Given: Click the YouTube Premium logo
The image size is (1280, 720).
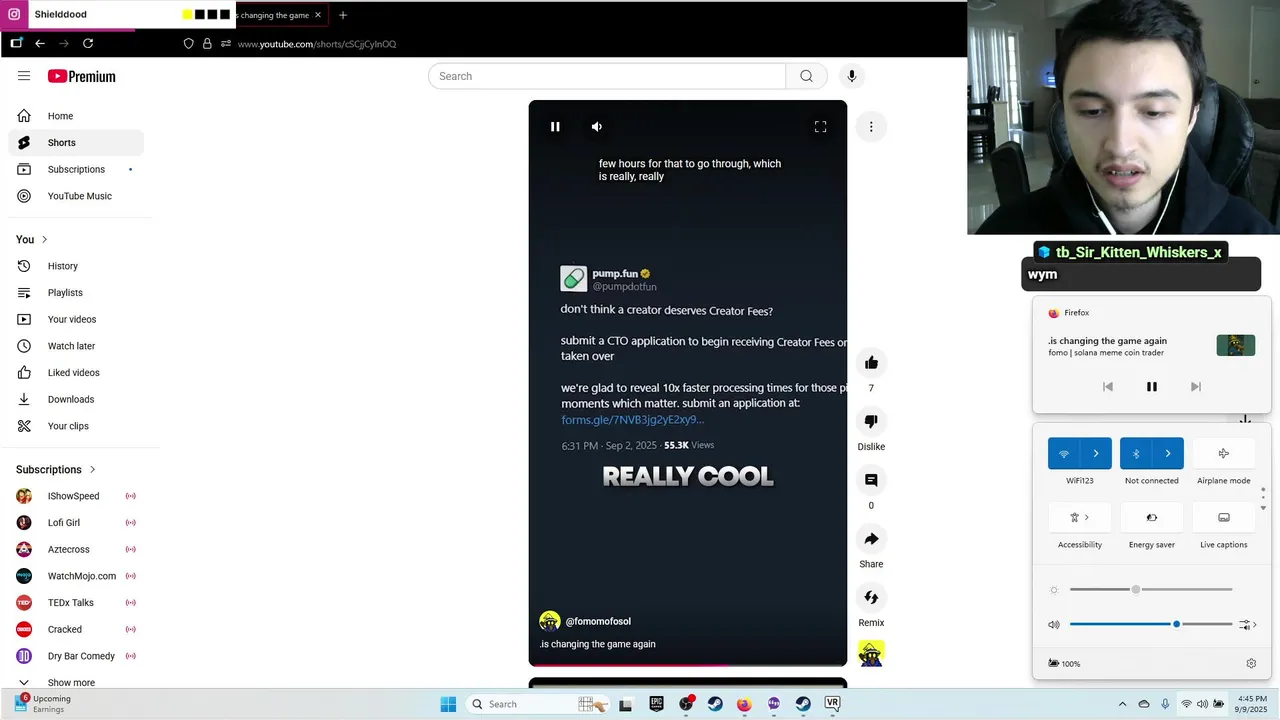Looking at the screenshot, I should [x=82, y=76].
